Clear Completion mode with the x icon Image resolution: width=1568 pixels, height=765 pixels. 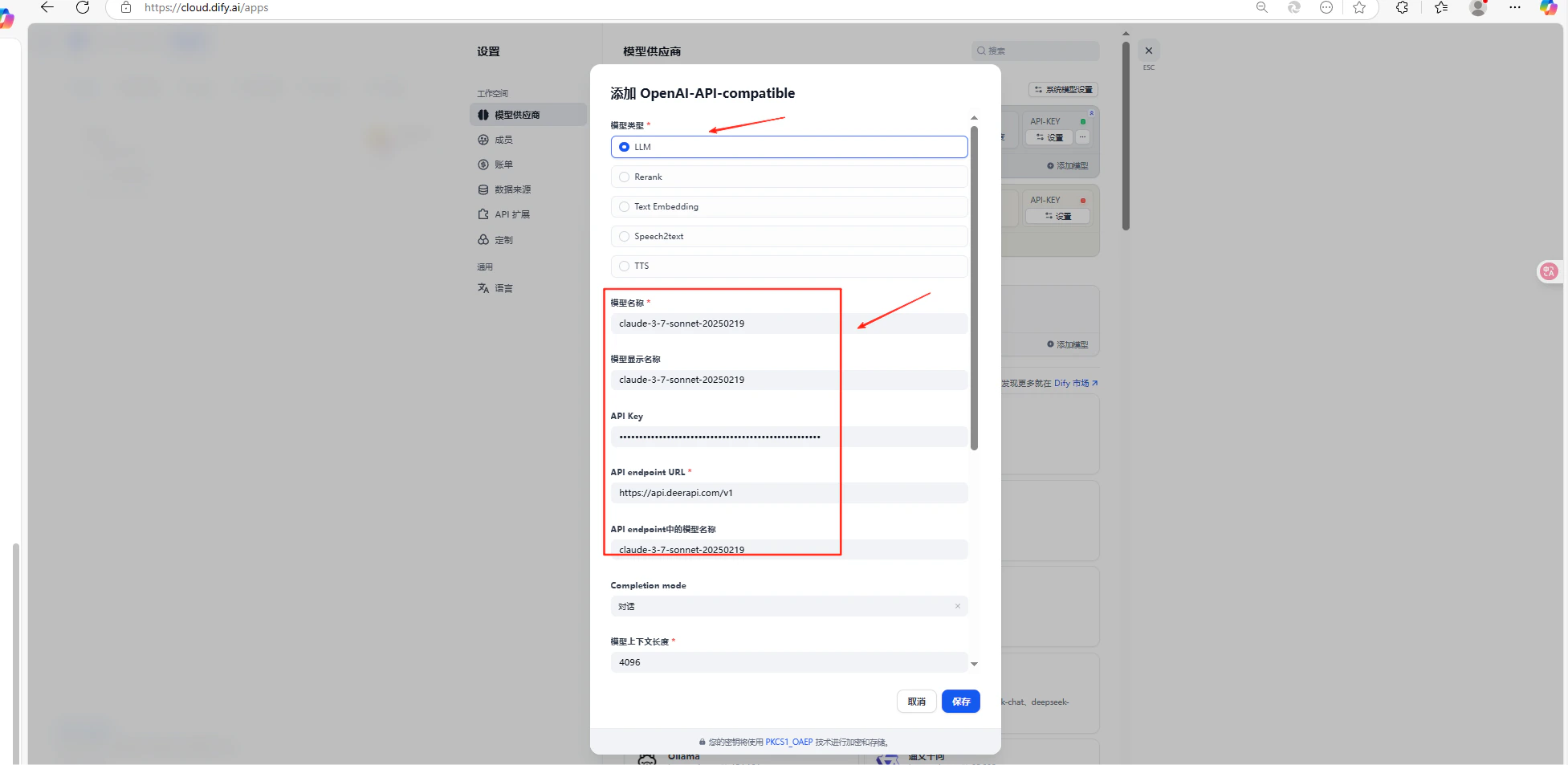957,606
